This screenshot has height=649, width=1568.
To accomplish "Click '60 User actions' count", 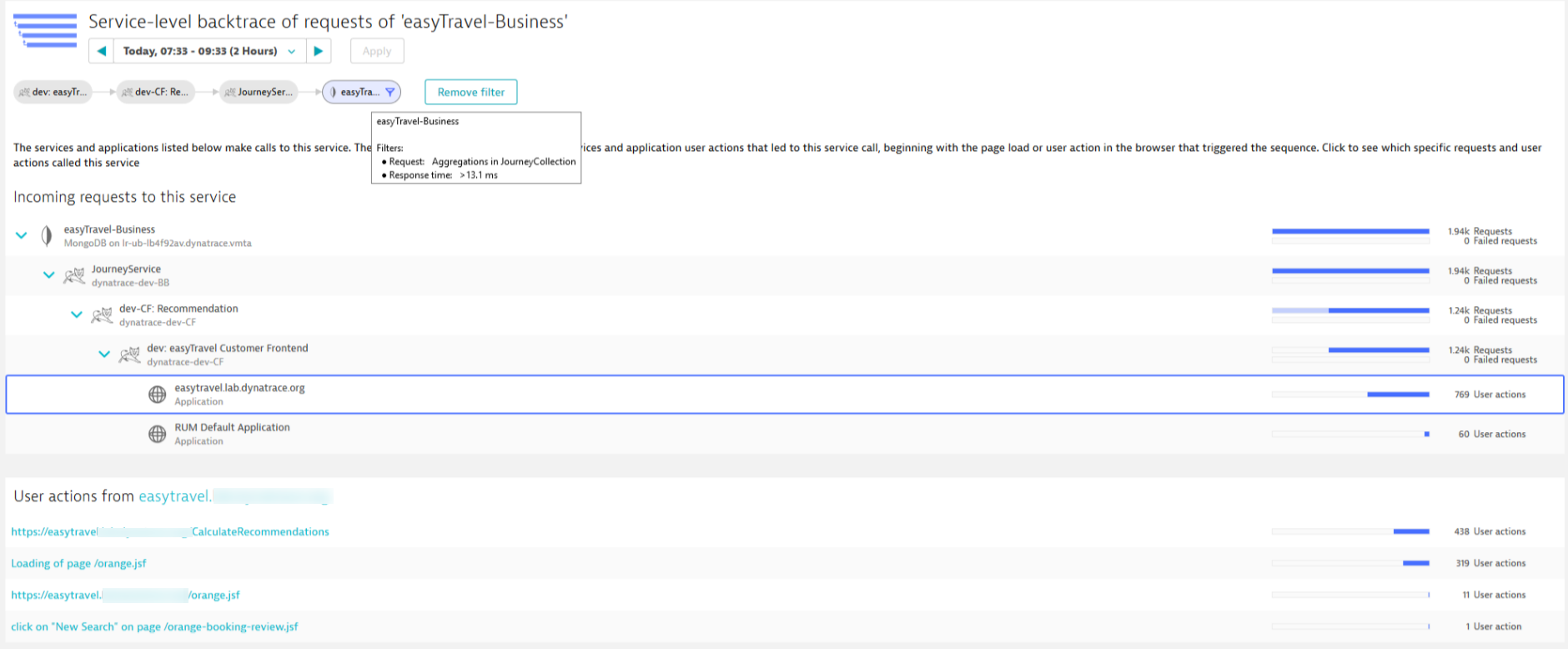I will 1491,434.
